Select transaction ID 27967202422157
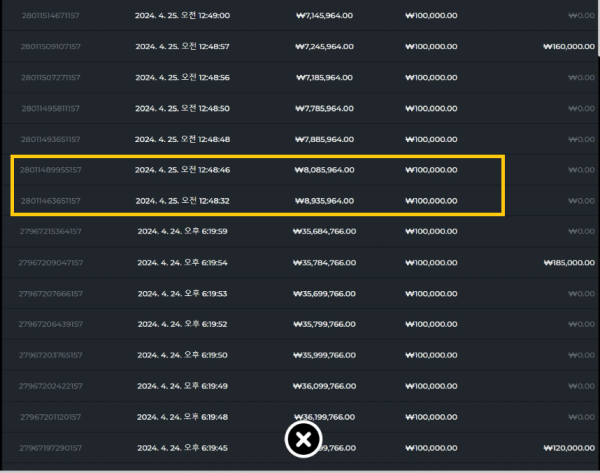 click(x=51, y=386)
